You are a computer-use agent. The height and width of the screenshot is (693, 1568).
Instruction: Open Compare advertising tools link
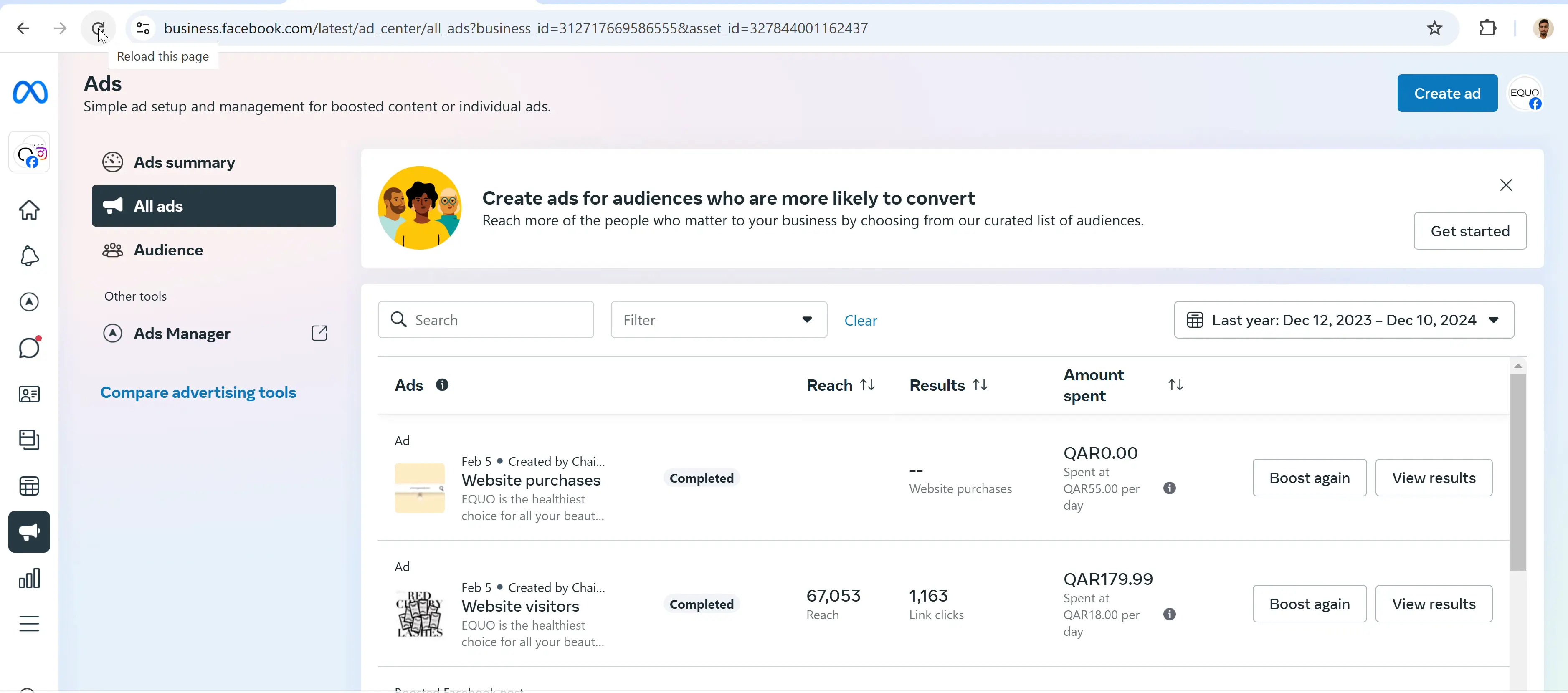click(198, 392)
